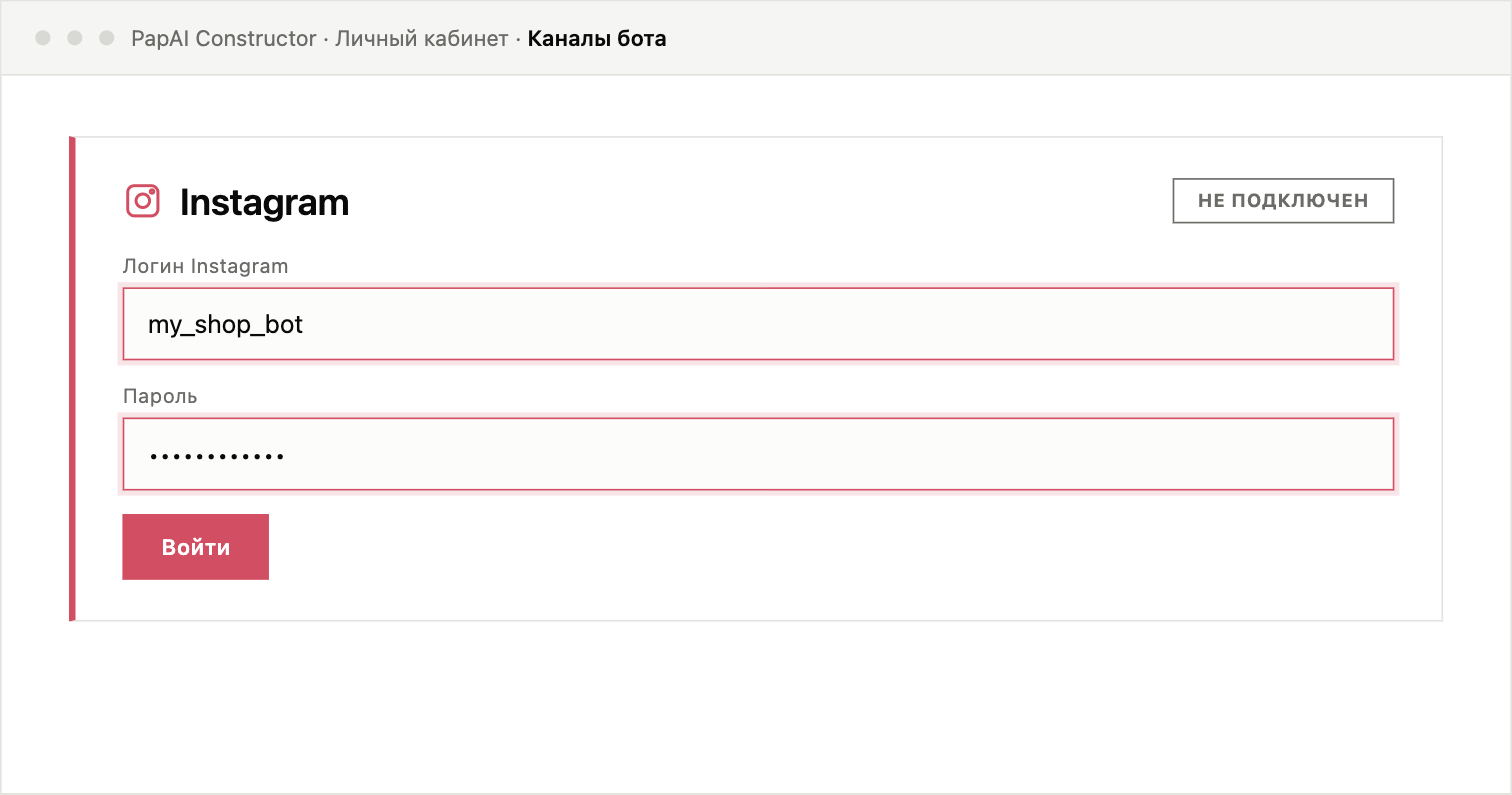
Task: Click the first gray window dot
Action: pyautogui.click(x=42, y=38)
